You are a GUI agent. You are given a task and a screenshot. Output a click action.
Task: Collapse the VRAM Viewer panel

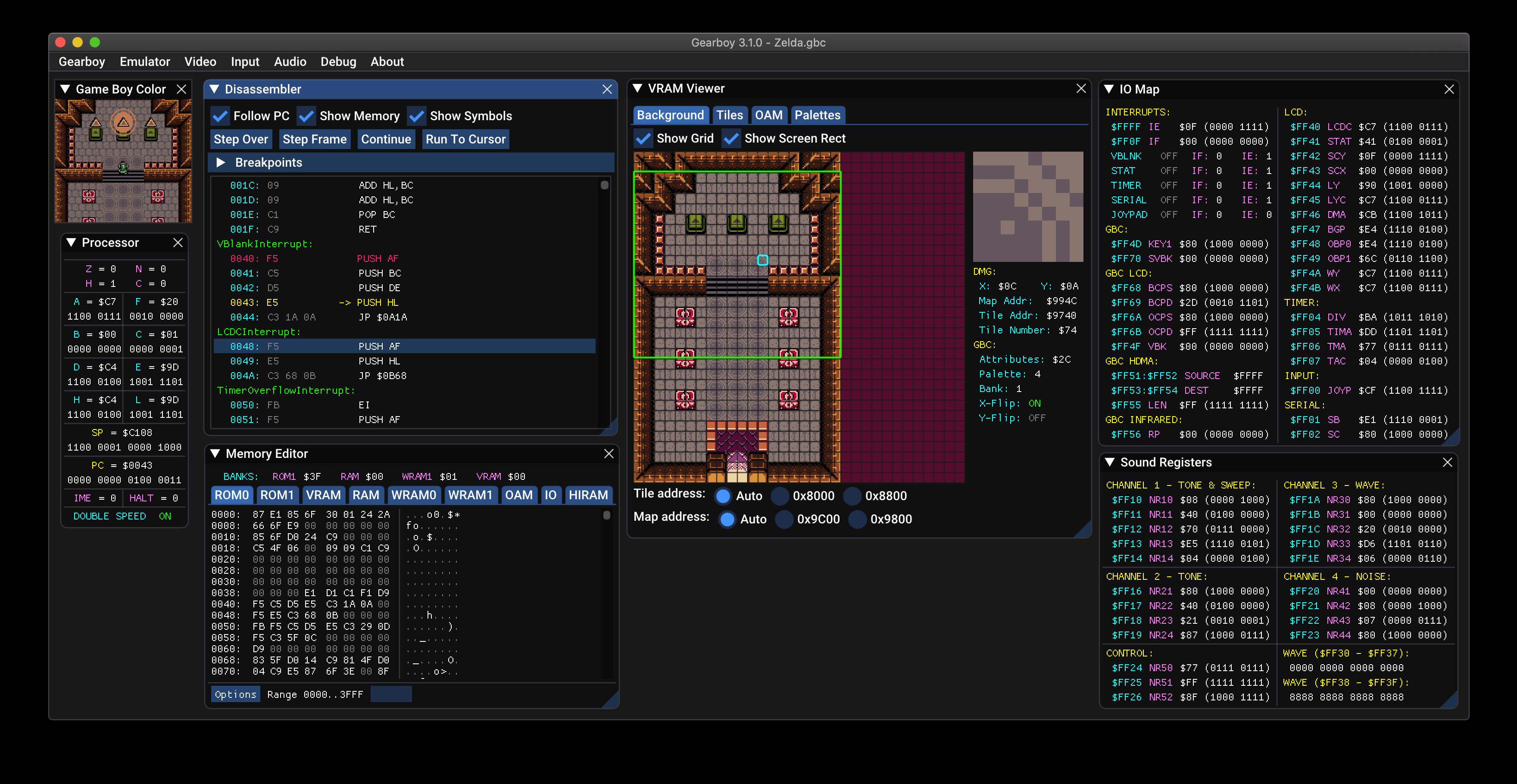coord(638,88)
